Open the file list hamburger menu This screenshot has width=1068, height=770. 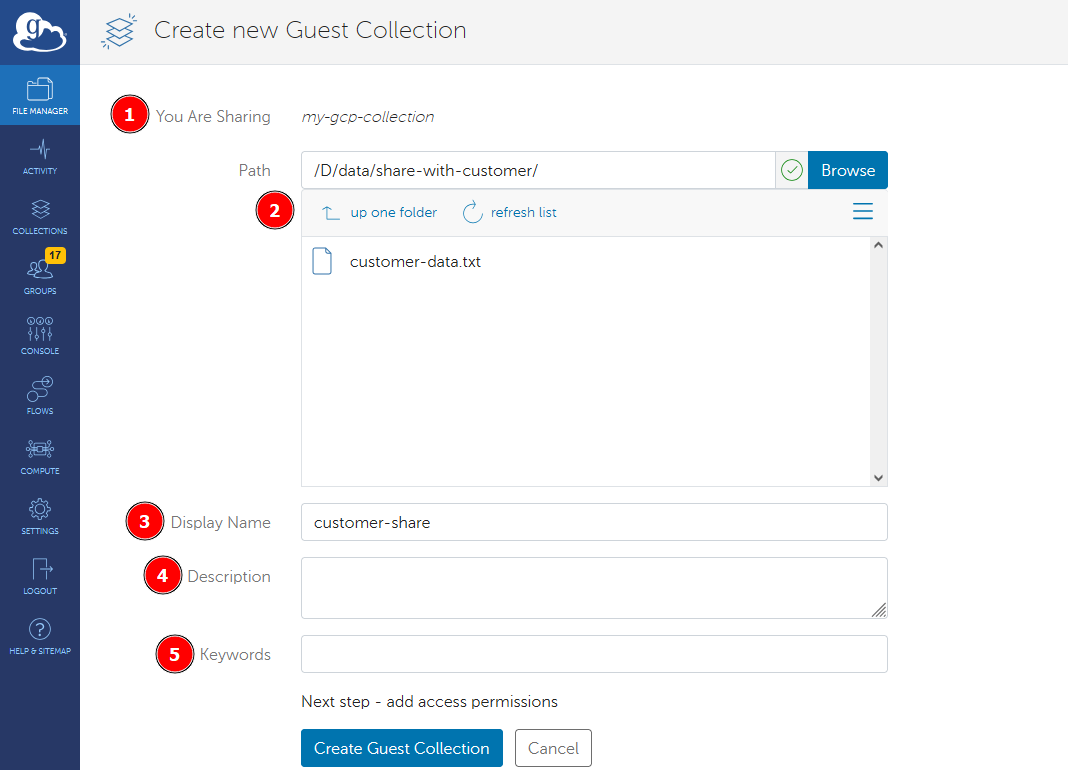[862, 212]
